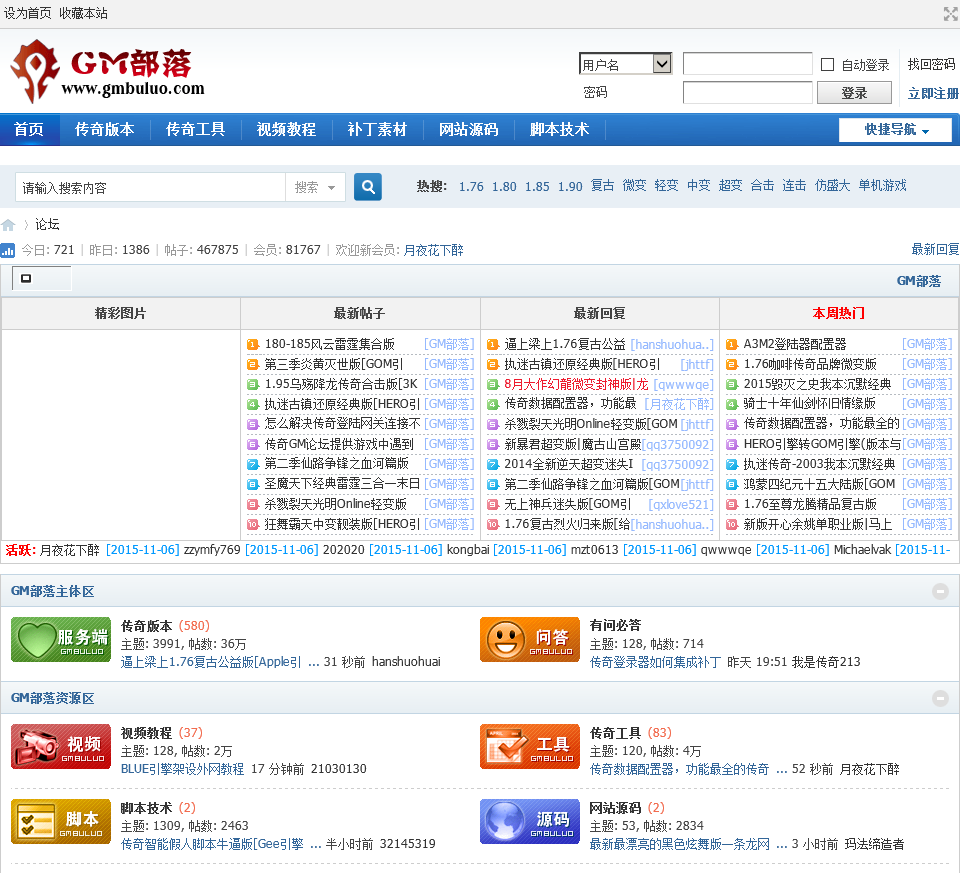960x873 pixels.
Task: Click the home icon in the breadcrumb
Action: point(8,225)
